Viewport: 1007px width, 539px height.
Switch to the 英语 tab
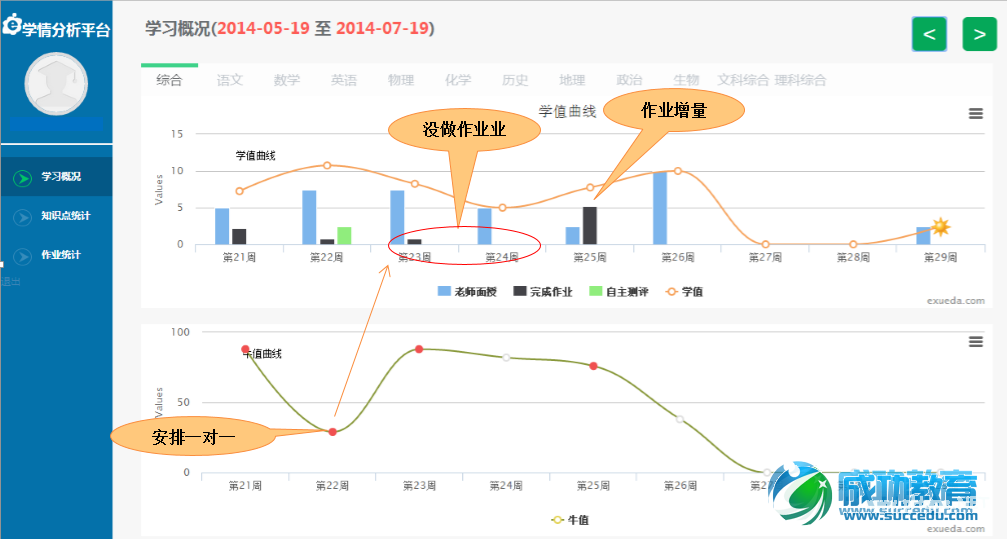[344, 80]
